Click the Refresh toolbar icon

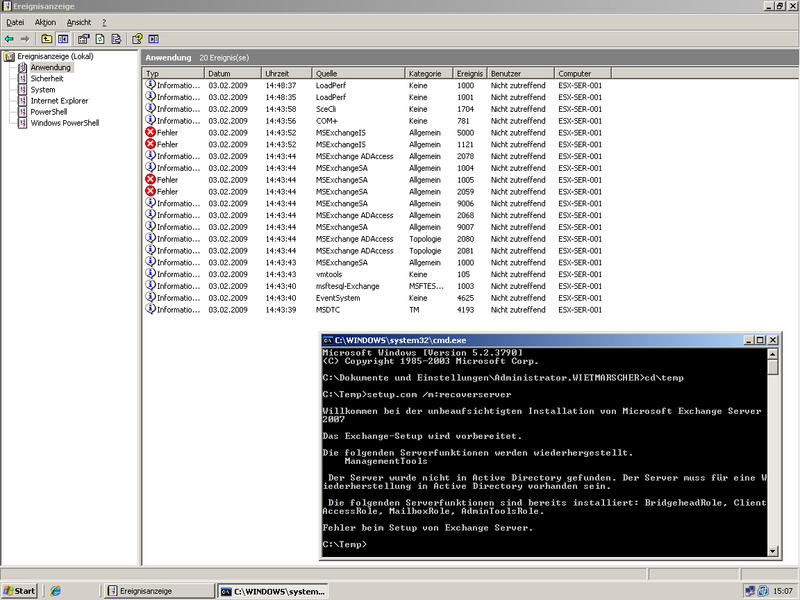[x=100, y=39]
